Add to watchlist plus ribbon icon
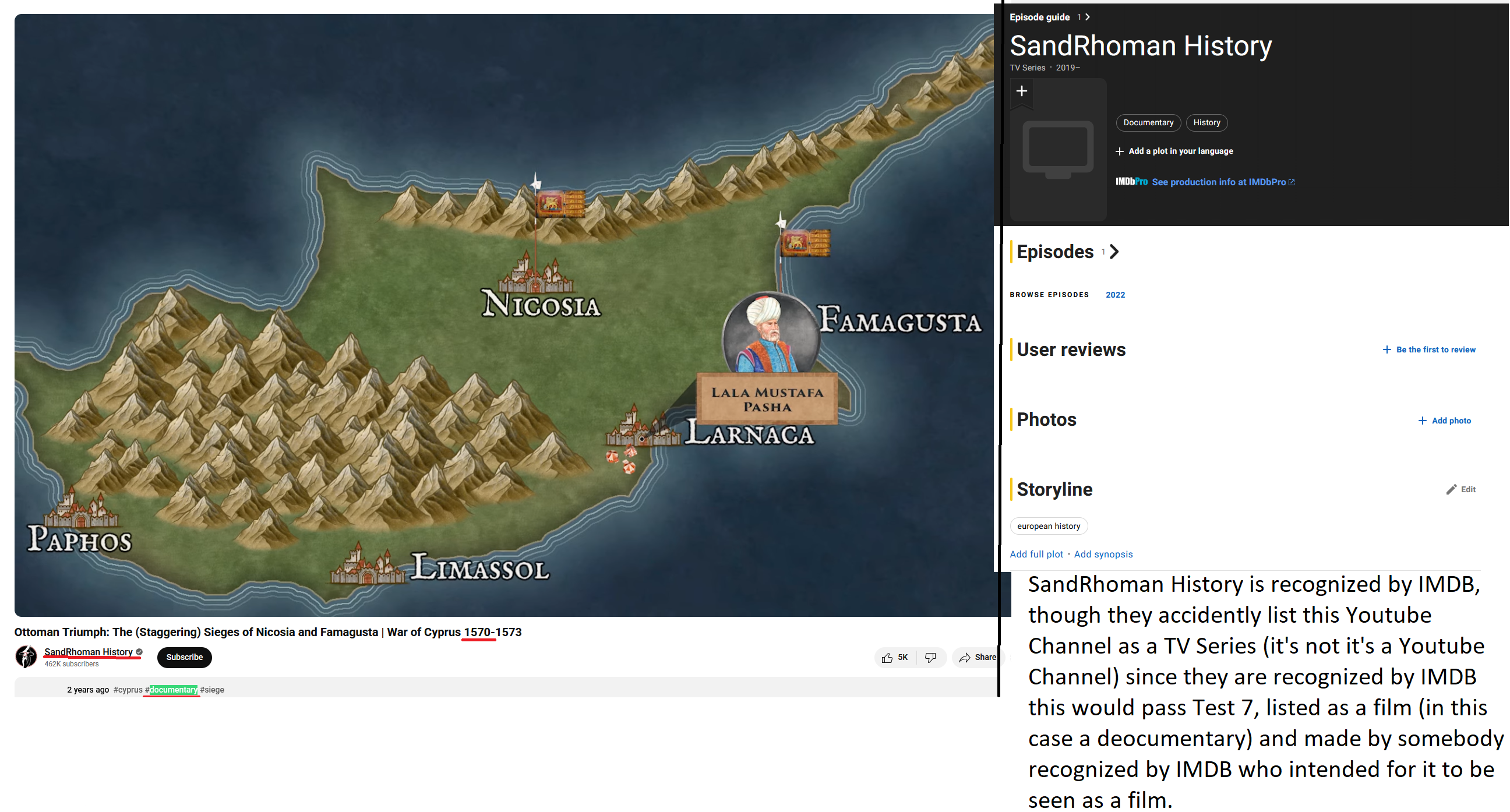This screenshot has width=1510, height=812. pyautogui.click(x=1022, y=91)
